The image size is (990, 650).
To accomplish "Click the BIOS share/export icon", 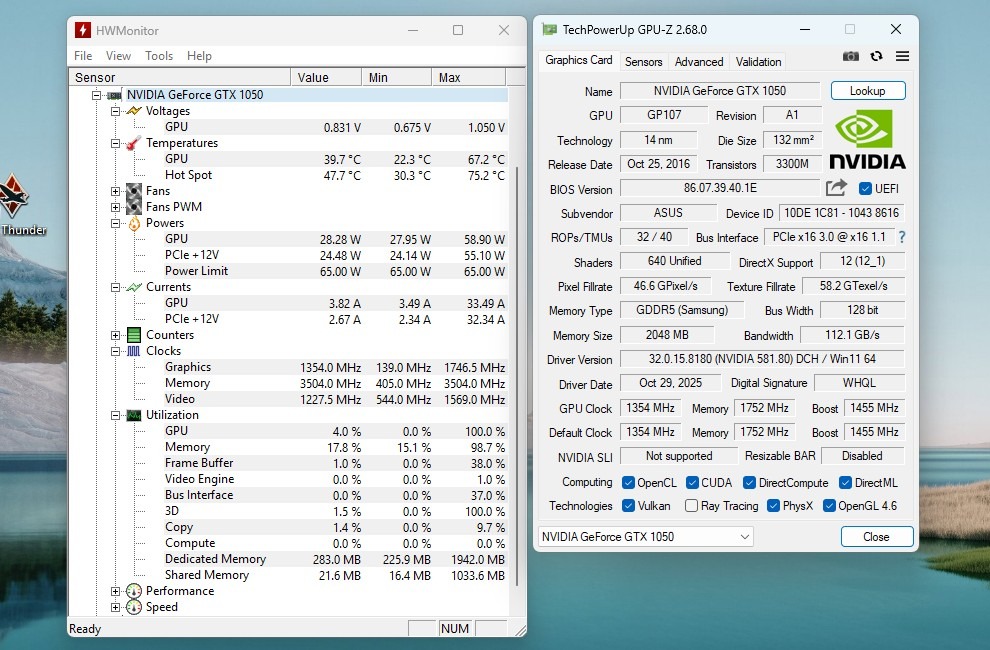I will 836,188.
